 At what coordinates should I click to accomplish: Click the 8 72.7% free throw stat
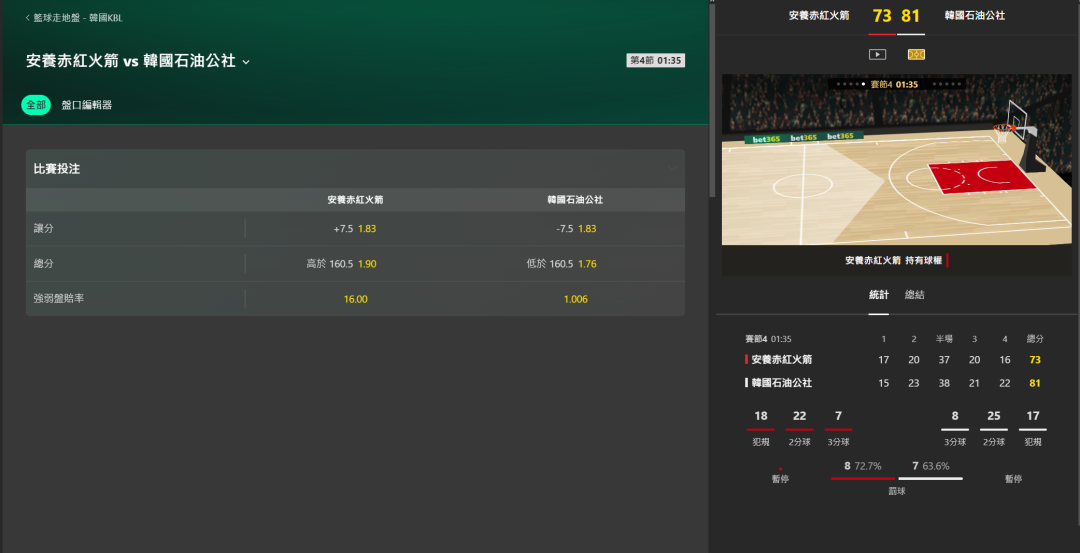coord(862,466)
